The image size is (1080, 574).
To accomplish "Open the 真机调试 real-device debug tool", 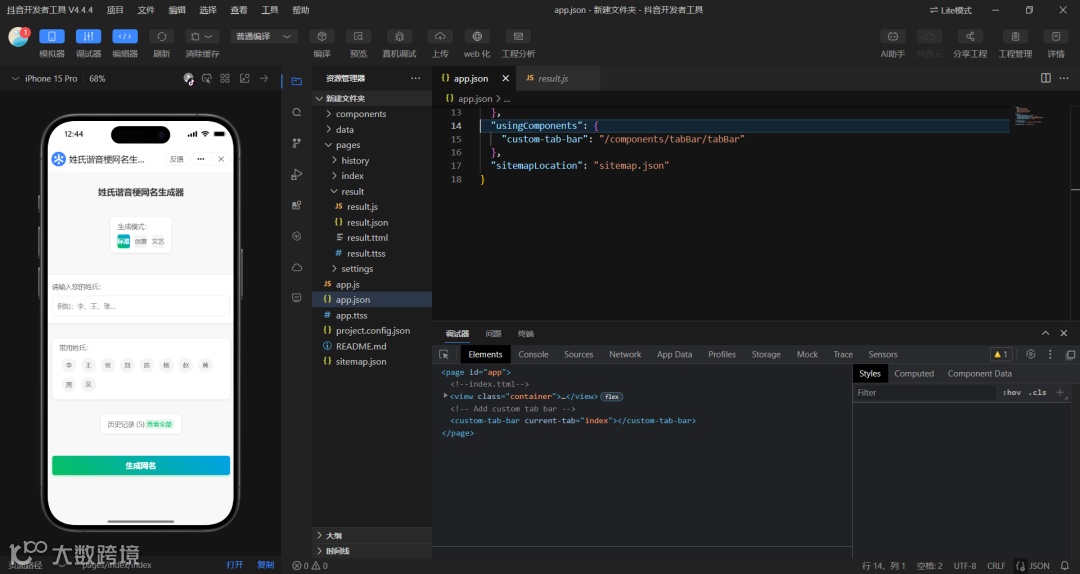I will (399, 37).
